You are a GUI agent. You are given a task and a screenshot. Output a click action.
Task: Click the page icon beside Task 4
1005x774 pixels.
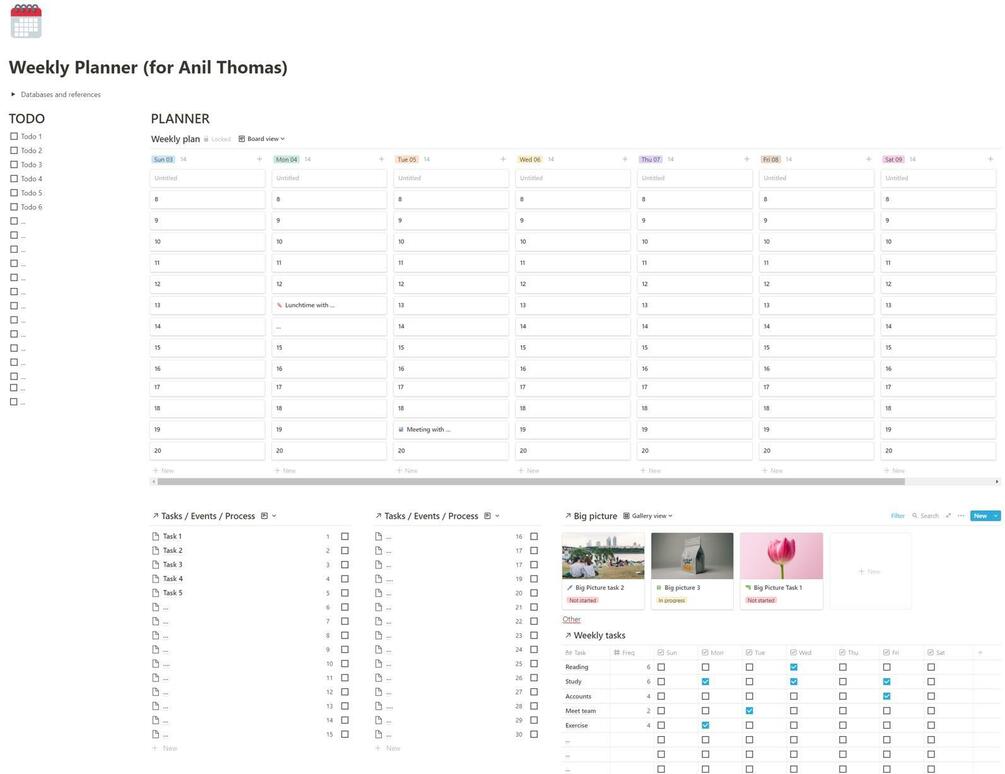click(x=155, y=579)
